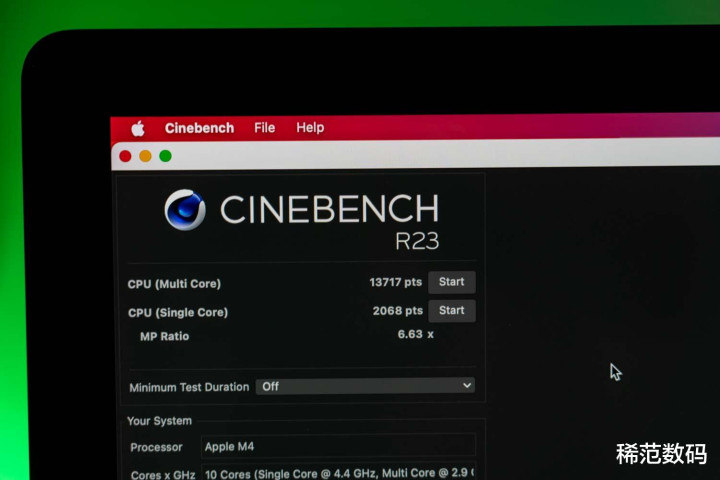Open the Apple menu icon
The width and height of the screenshot is (720, 480).
click(138, 129)
